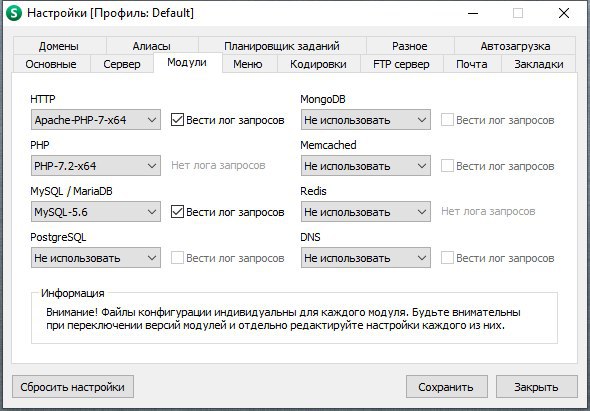Screen dimensions: 590x411
Task: Expand the Redis module dropdown
Action: click(366, 212)
